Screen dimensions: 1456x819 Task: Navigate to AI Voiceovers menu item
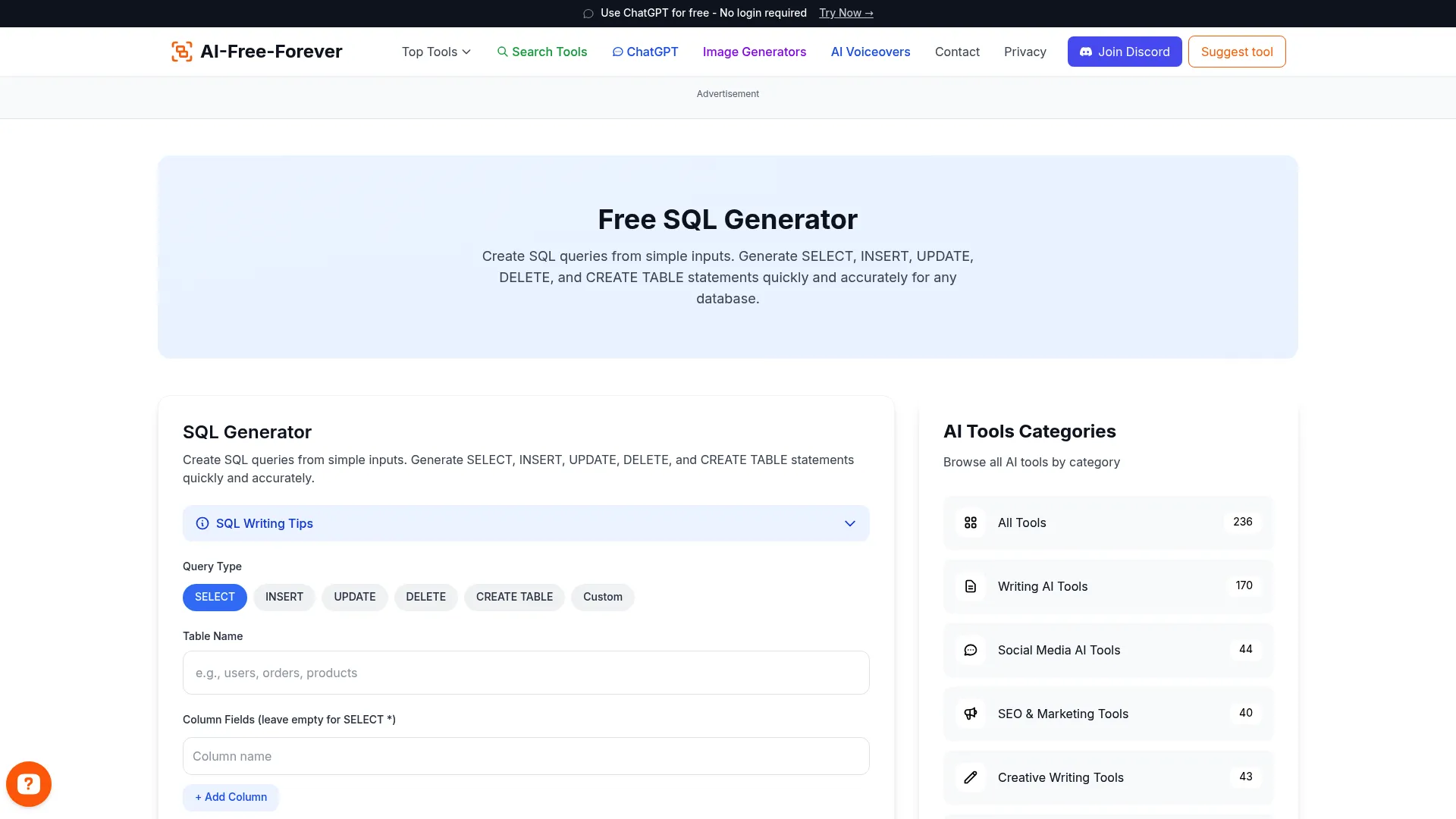click(x=870, y=52)
